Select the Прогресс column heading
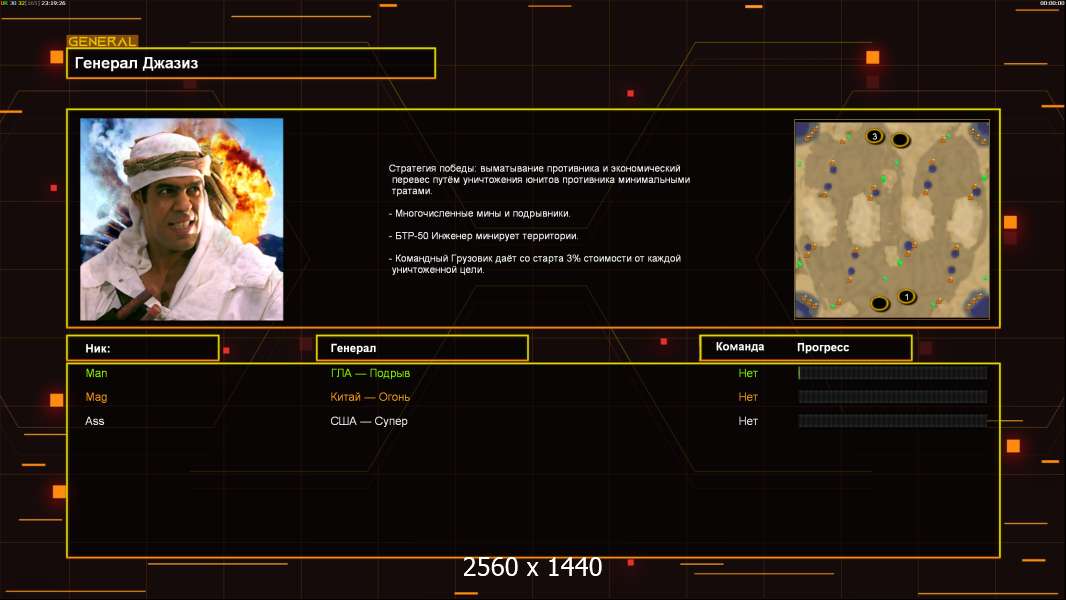 823,347
